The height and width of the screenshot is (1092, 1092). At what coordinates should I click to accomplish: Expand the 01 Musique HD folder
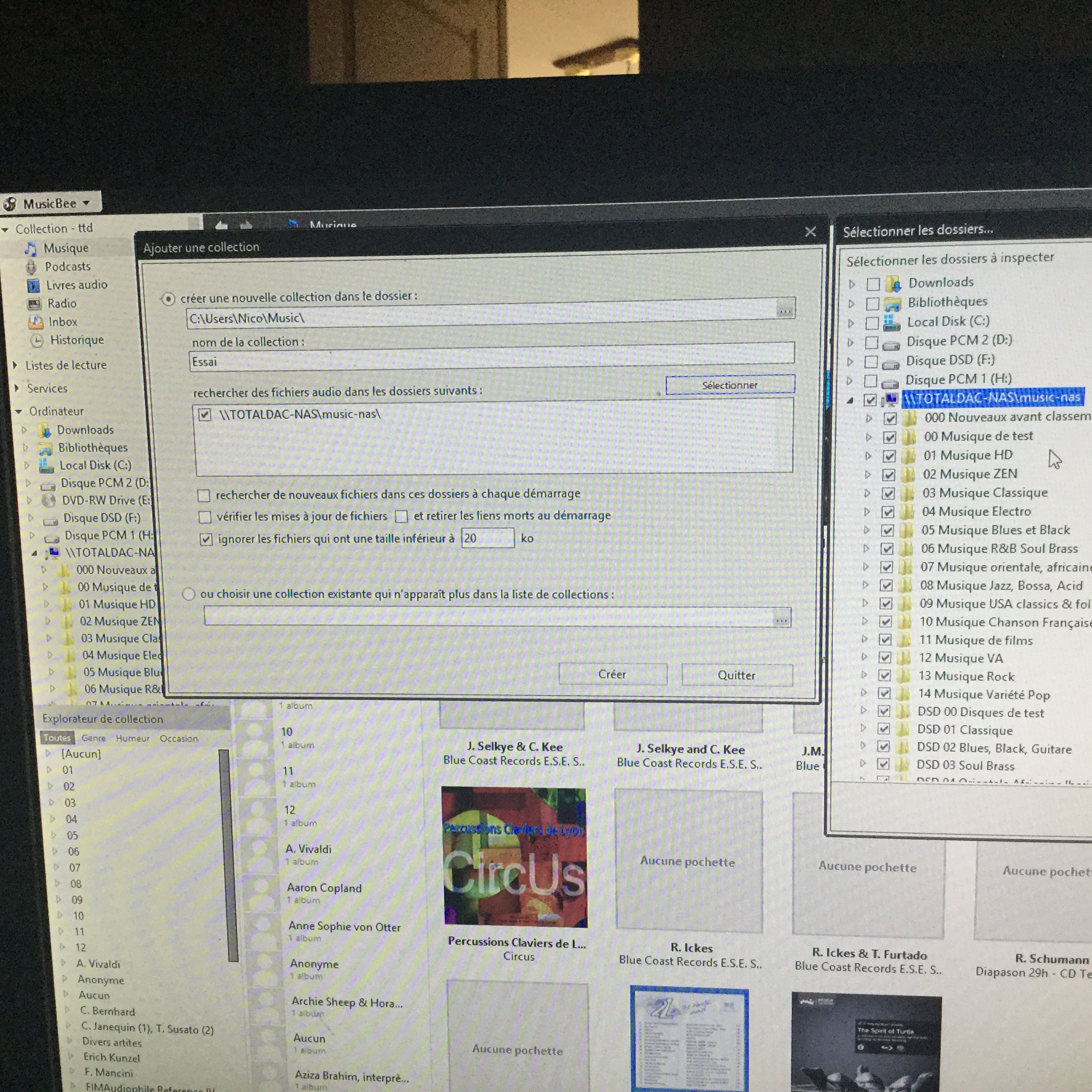pyautogui.click(x=869, y=455)
